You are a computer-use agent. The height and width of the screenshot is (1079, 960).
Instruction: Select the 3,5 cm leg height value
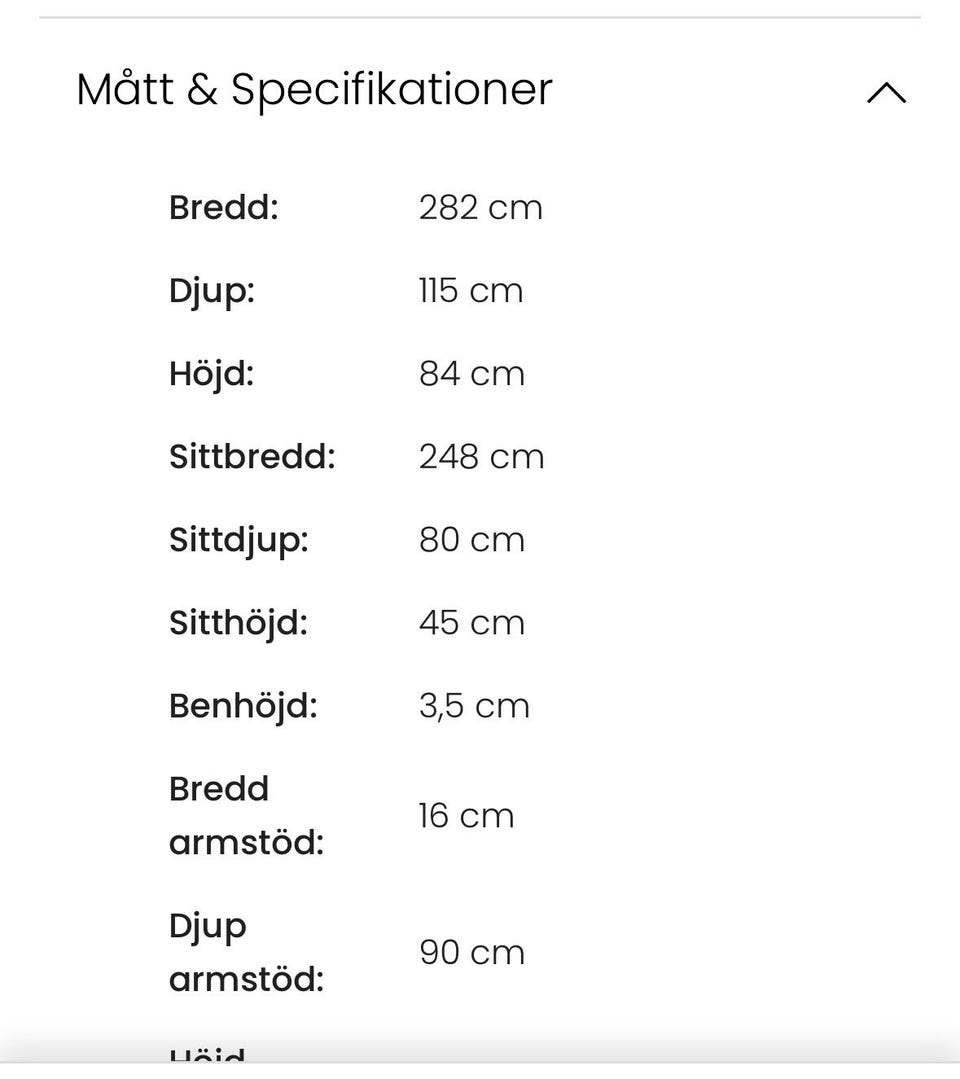(475, 706)
